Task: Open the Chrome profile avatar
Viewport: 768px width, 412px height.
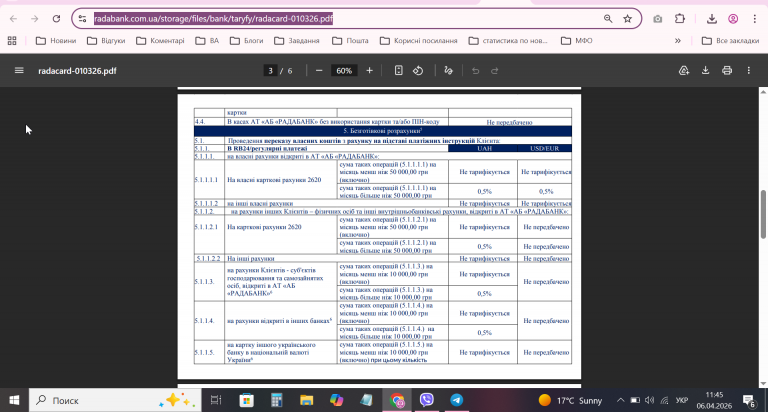Action: pos(733,19)
